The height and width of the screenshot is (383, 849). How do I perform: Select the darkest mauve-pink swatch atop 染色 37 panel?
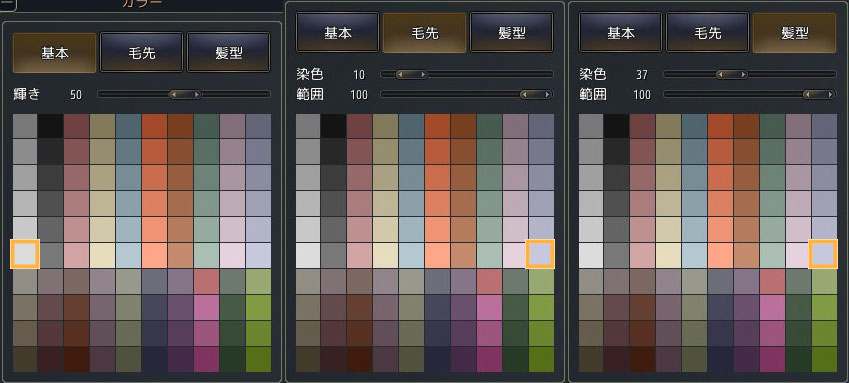point(798,126)
